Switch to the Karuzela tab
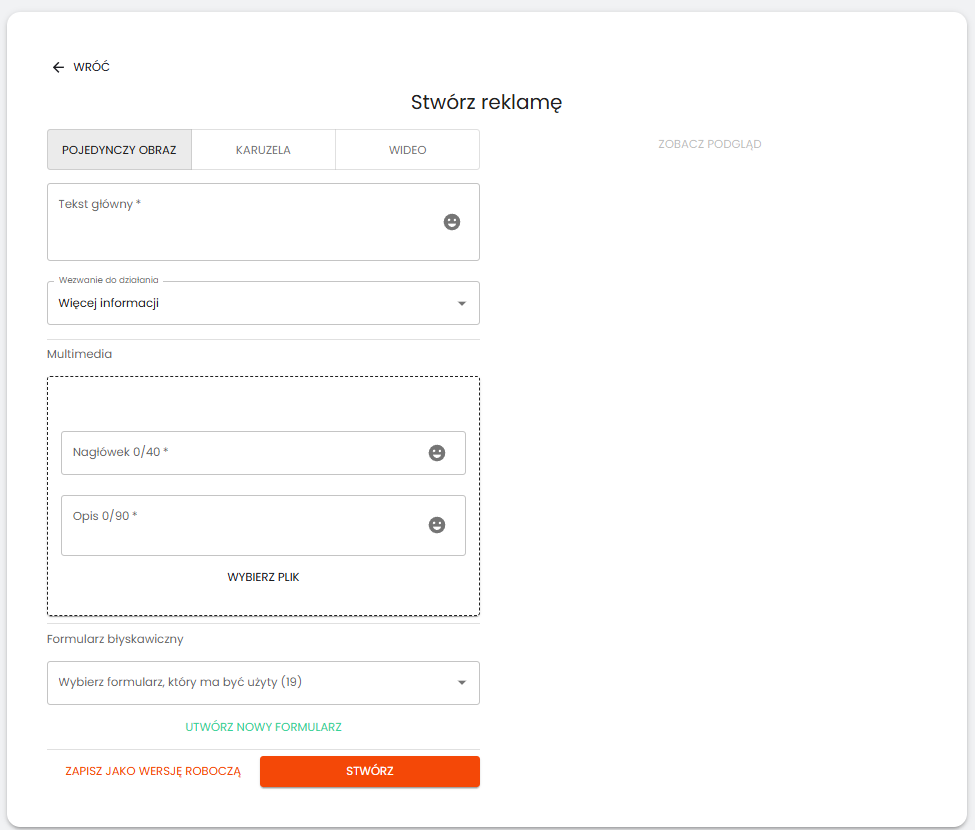 pos(263,150)
